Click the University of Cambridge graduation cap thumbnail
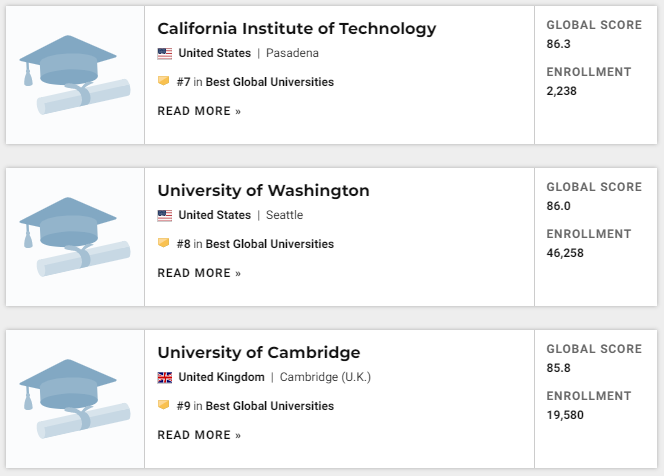 pyautogui.click(x=75, y=399)
